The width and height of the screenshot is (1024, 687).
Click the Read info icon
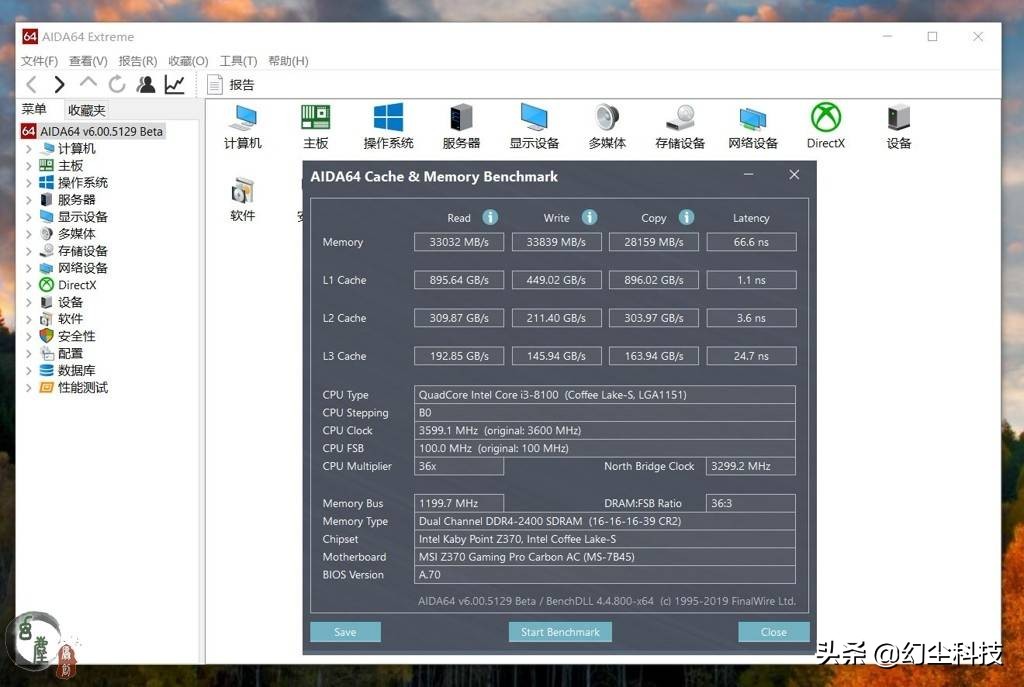point(490,217)
